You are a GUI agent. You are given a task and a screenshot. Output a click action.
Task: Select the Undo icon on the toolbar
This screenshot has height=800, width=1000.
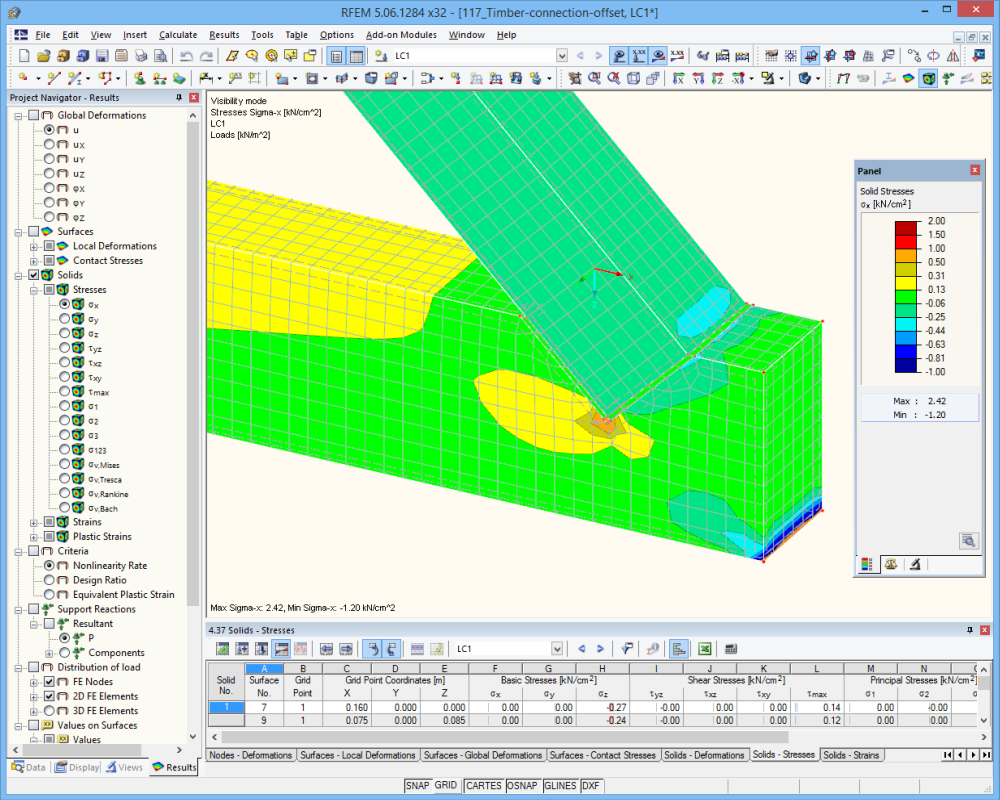tap(185, 56)
